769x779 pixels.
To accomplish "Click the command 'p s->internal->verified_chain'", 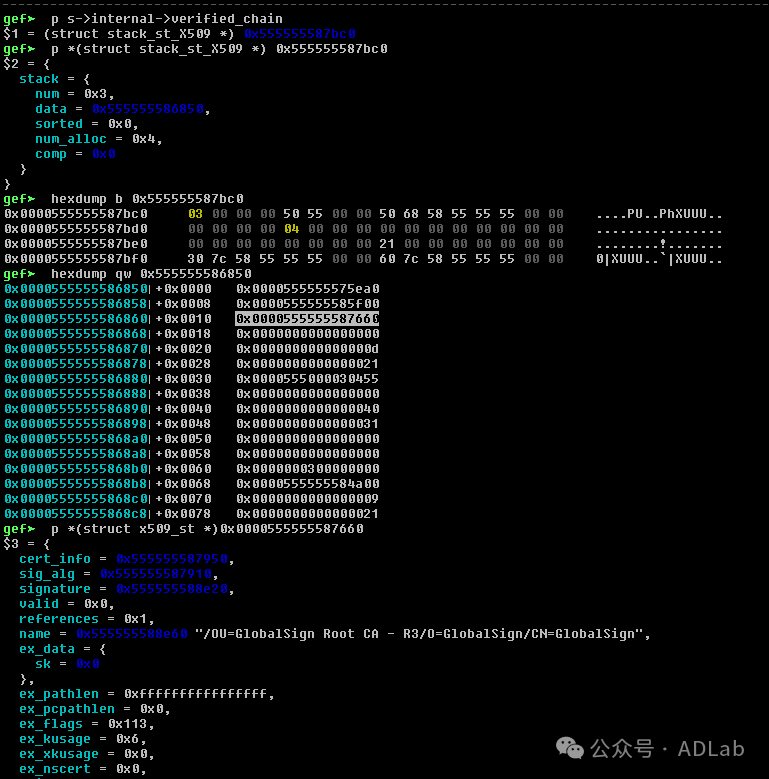I will pyautogui.click(x=166, y=19).
